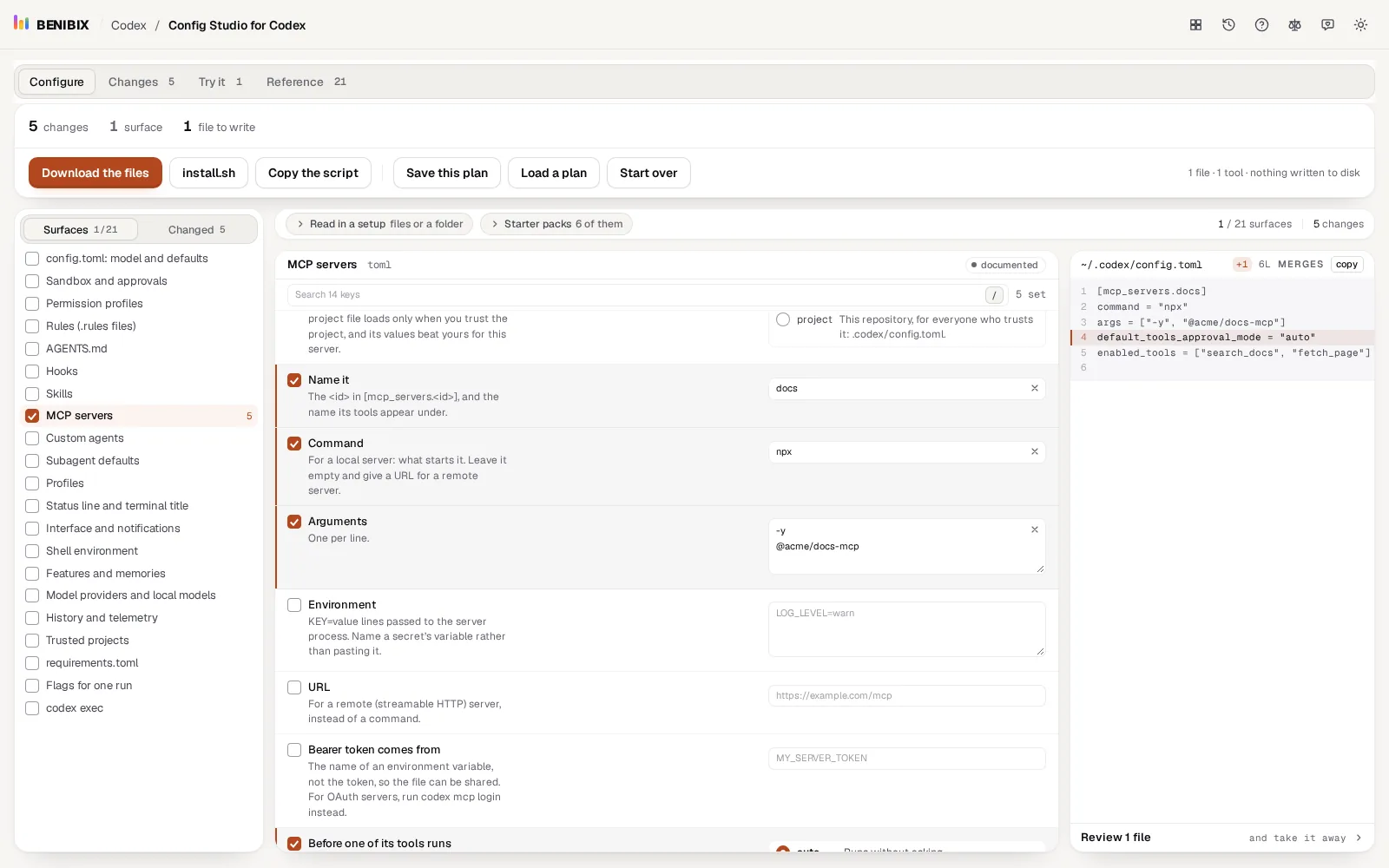Viewport: 1389px width, 868px height.
Task: Clear the docs name field
Action: point(1034,388)
